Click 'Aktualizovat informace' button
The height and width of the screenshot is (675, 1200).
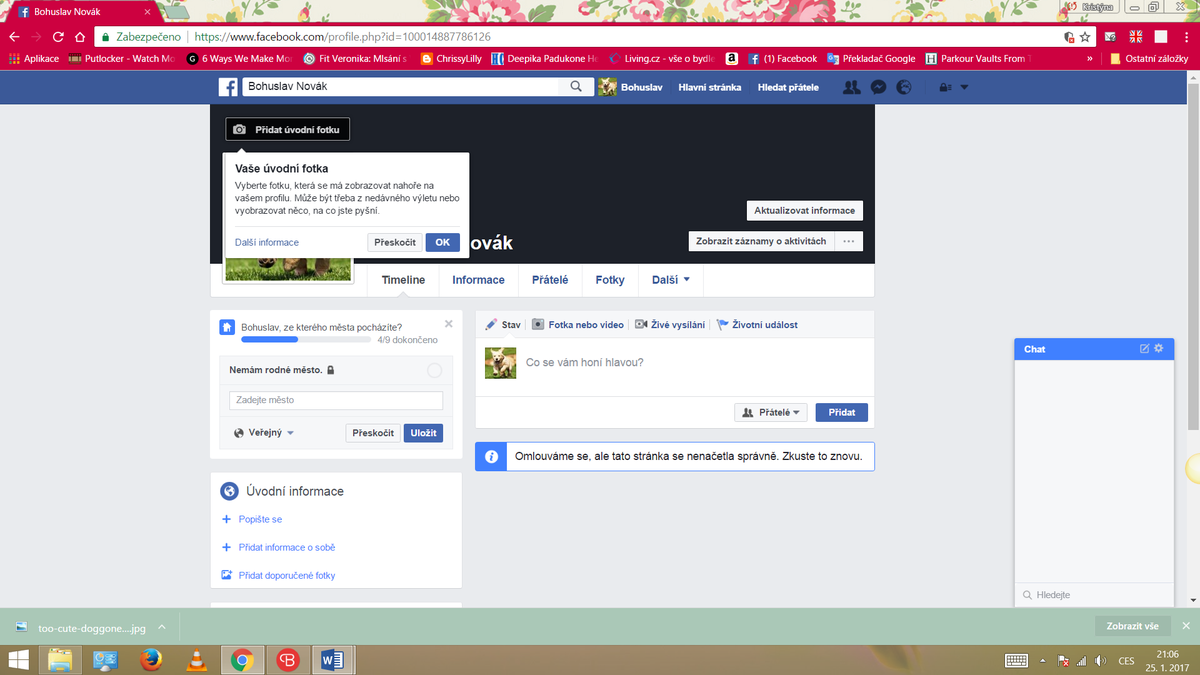coord(804,211)
